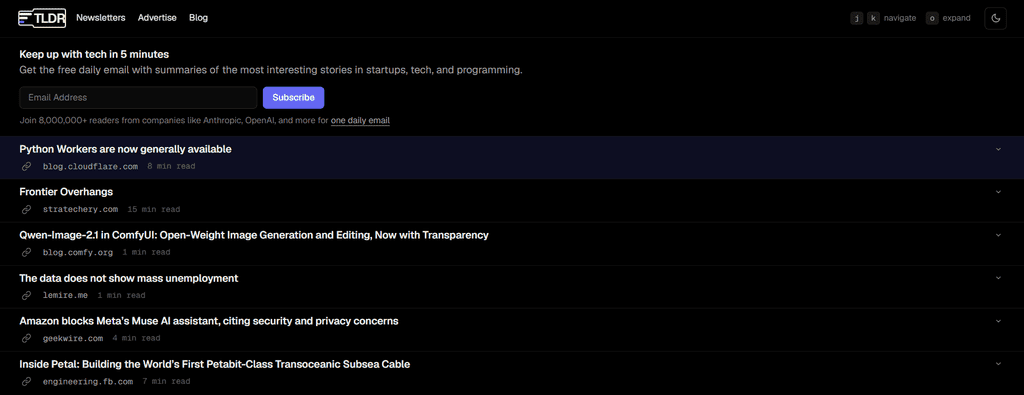Expand the Frontier Overhangs story chevron

coord(998,192)
